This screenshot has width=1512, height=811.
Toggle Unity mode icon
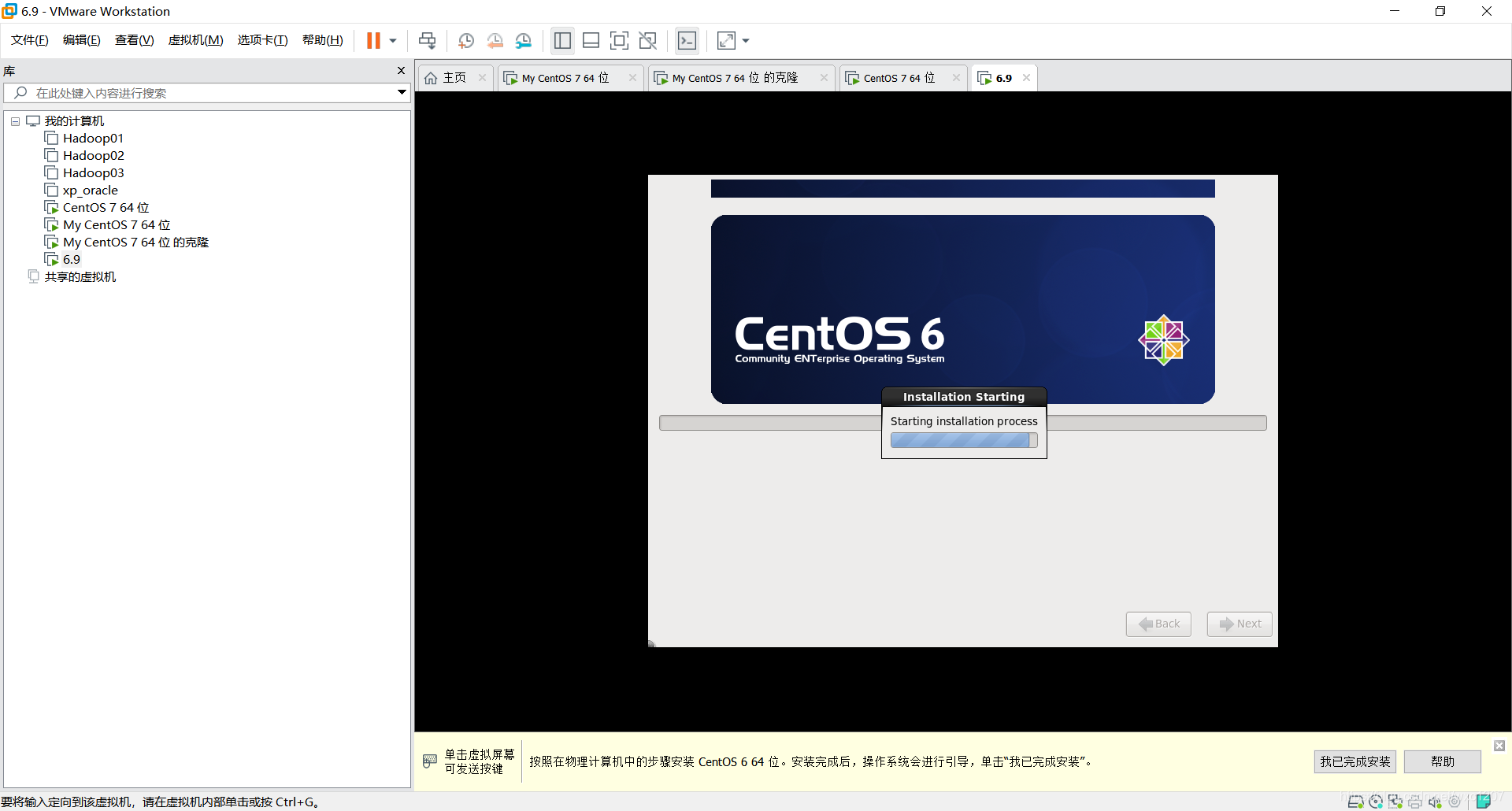(648, 41)
